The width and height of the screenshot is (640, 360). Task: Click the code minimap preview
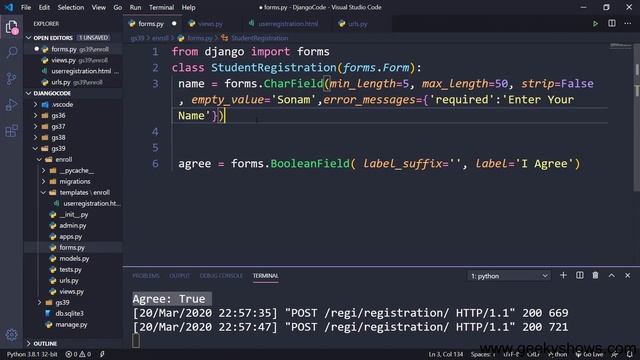(x=621, y=46)
